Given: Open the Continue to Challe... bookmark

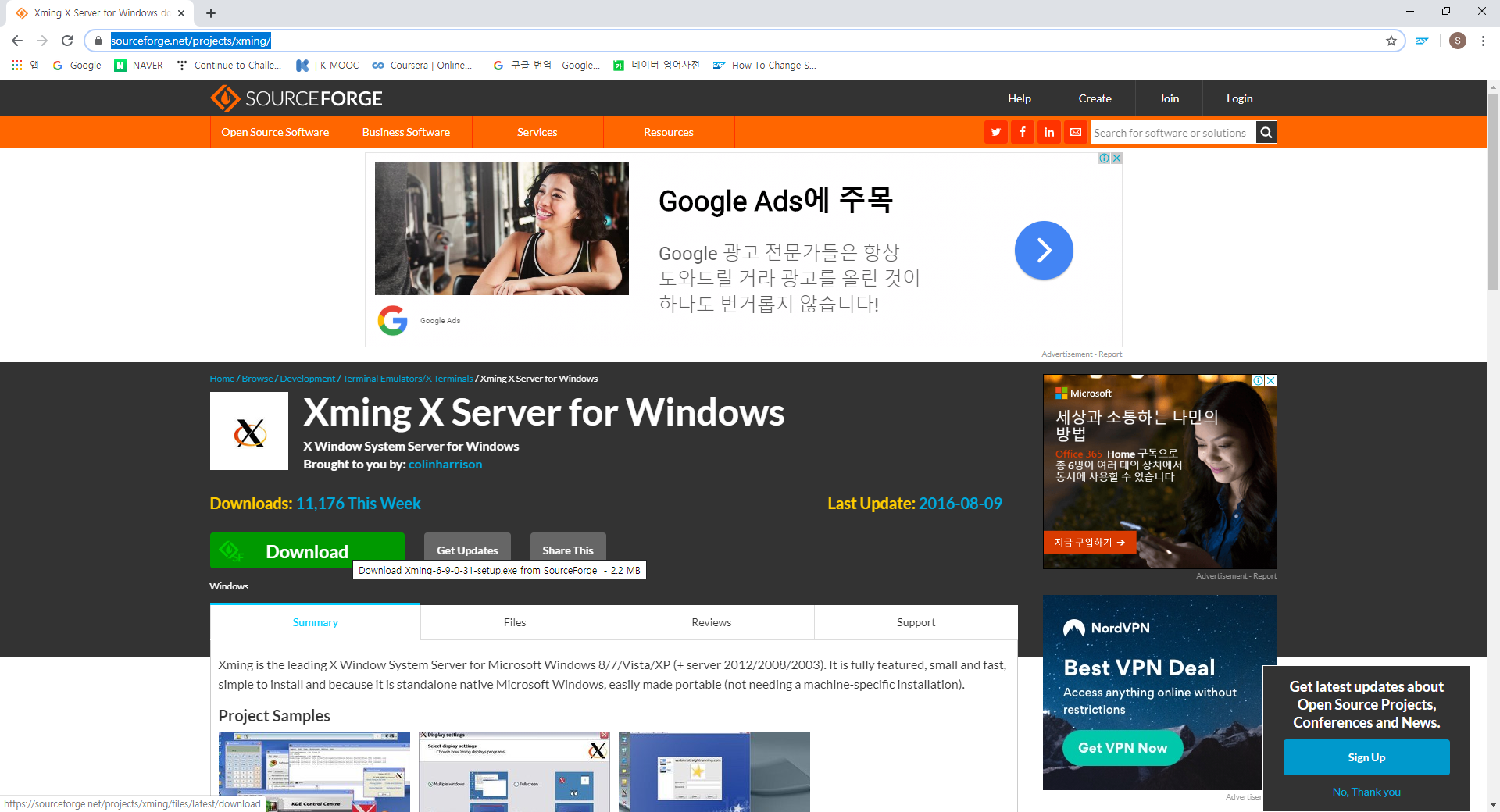Looking at the screenshot, I should [228, 66].
